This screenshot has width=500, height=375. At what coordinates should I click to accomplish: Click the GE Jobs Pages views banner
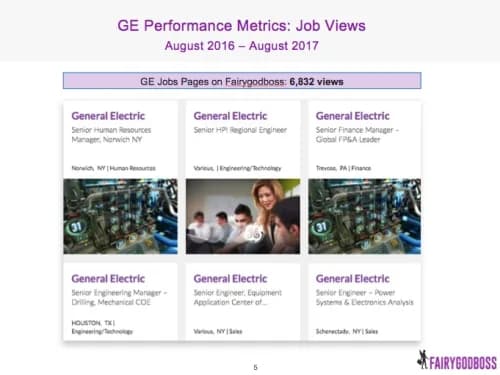(242, 81)
